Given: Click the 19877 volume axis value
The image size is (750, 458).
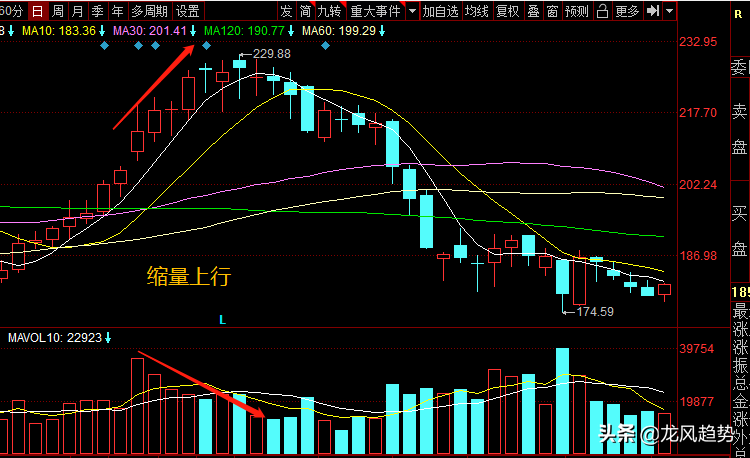Looking at the screenshot, I should [697, 402].
